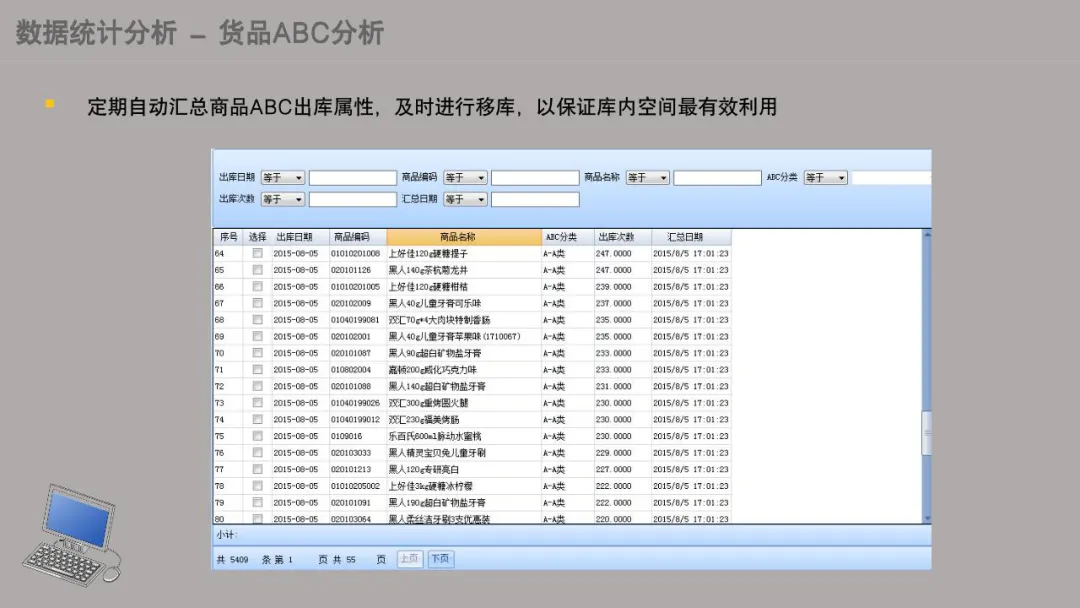Sort by the highlighted 商品名称 column header

click(x=464, y=237)
